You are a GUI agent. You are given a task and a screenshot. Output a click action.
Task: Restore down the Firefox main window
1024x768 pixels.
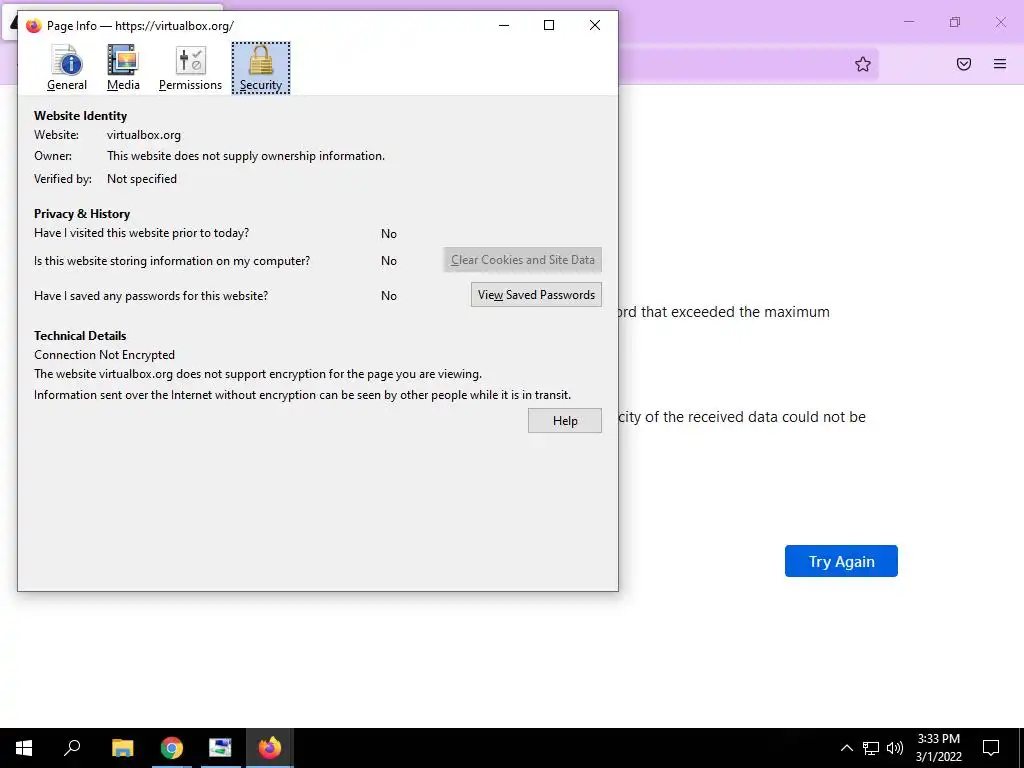(955, 22)
